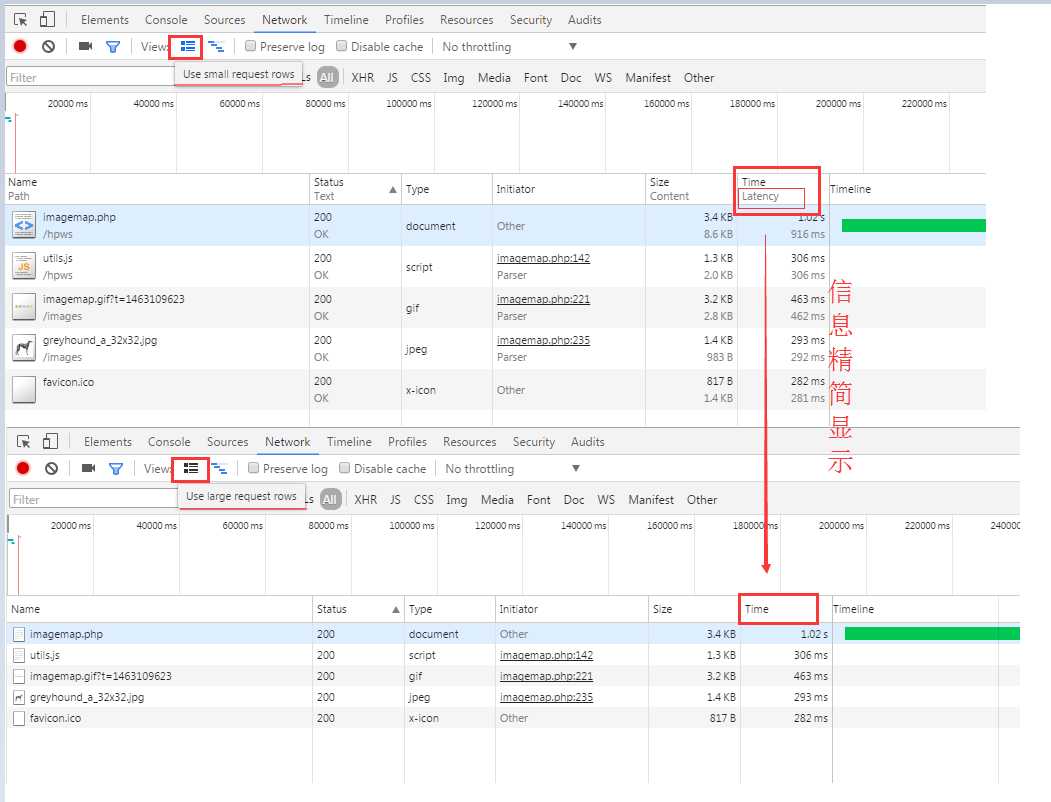Click the overview waterfall icon in upper panel
The image size is (1051, 802).
[216, 46]
